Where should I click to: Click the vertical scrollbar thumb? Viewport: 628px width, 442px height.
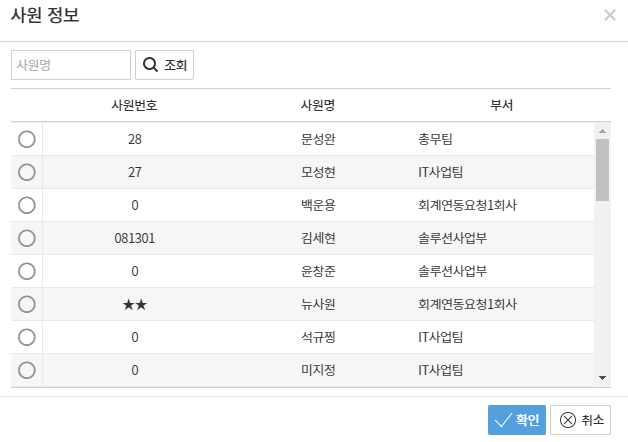[x=602, y=168]
